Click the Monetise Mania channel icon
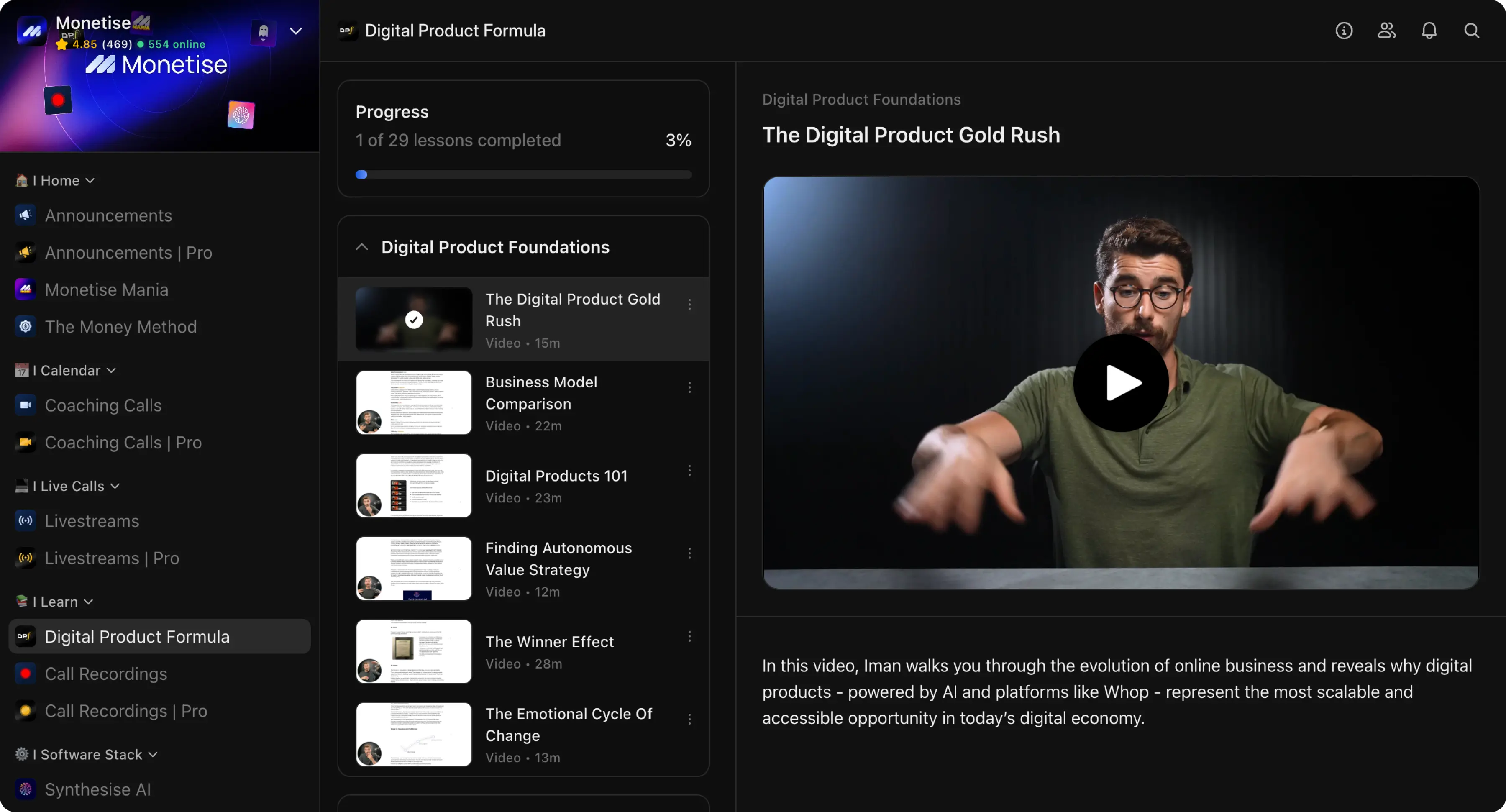Image resolution: width=1506 pixels, height=812 pixels. 25,289
